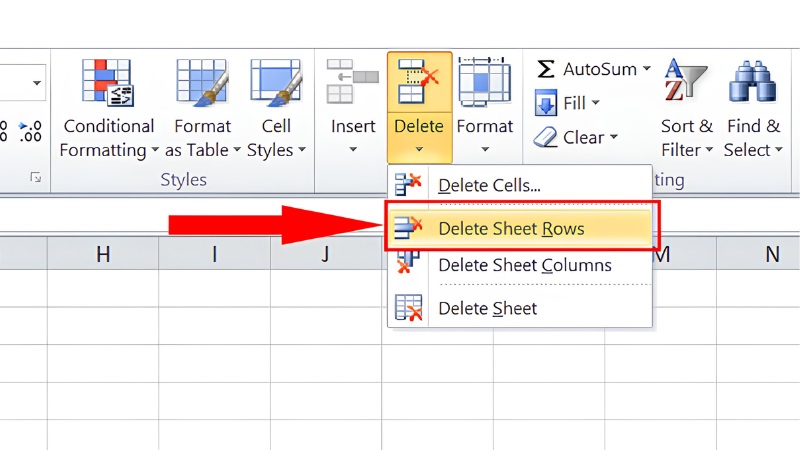Click the Insert button label

(353, 126)
